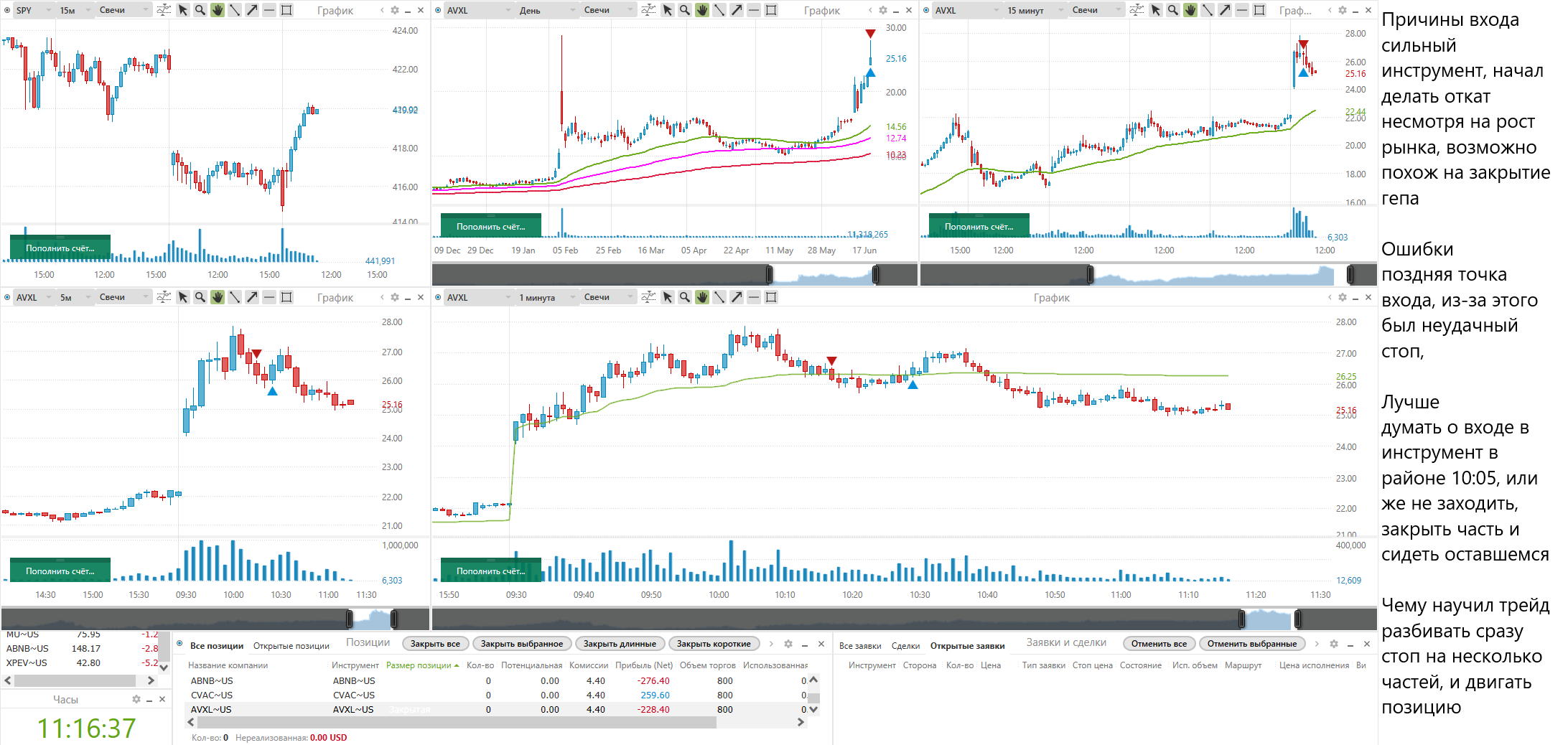Open 5м timeframe dropdown on AVXL chart
Viewport: 1568px width, 745px height.
coord(75,297)
